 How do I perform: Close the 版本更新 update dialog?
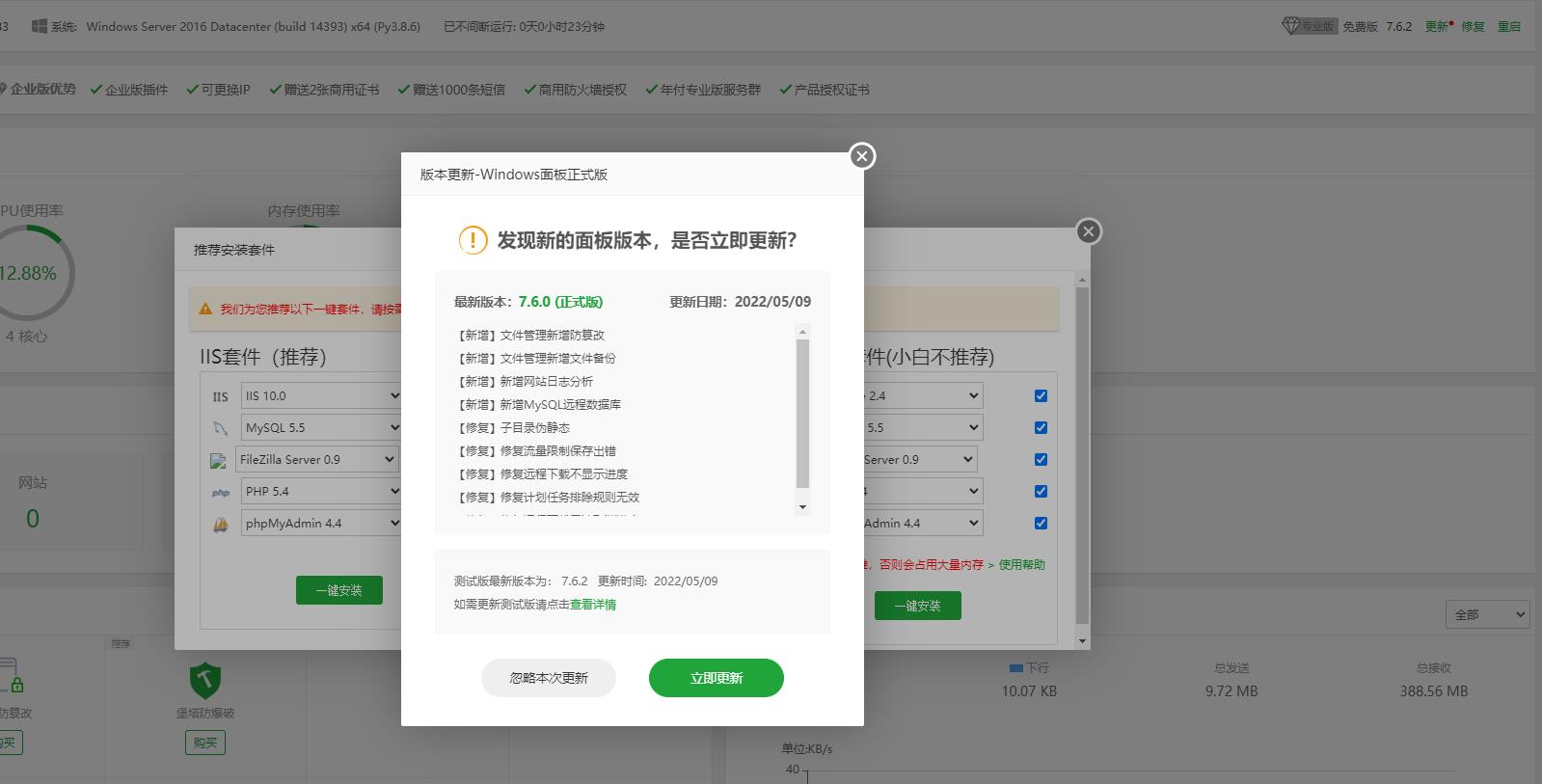point(862,156)
